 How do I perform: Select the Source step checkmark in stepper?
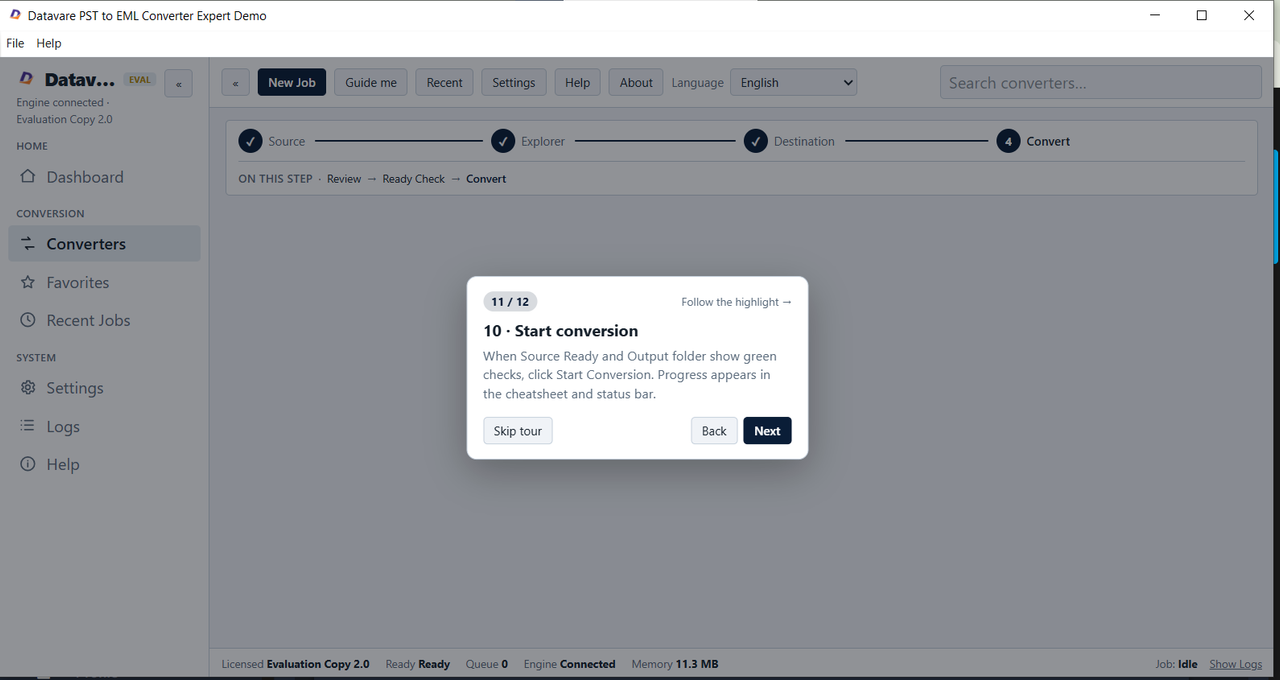(250, 141)
